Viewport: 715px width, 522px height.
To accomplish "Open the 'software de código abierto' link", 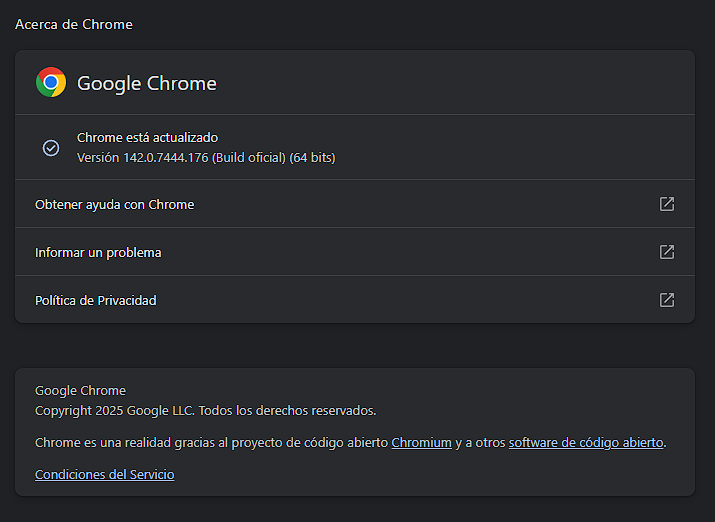I will (586, 442).
